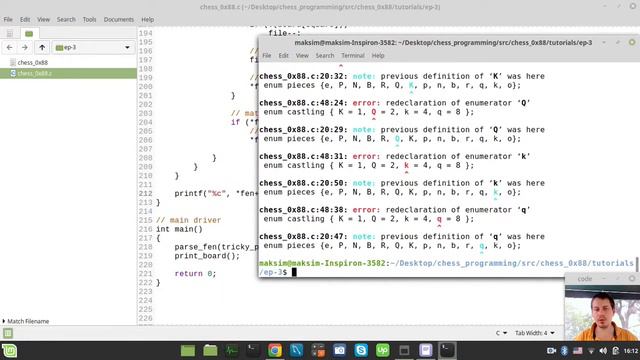Click the 'print_board();' line in editor
This screenshot has width=640, height=360.
tap(207, 256)
